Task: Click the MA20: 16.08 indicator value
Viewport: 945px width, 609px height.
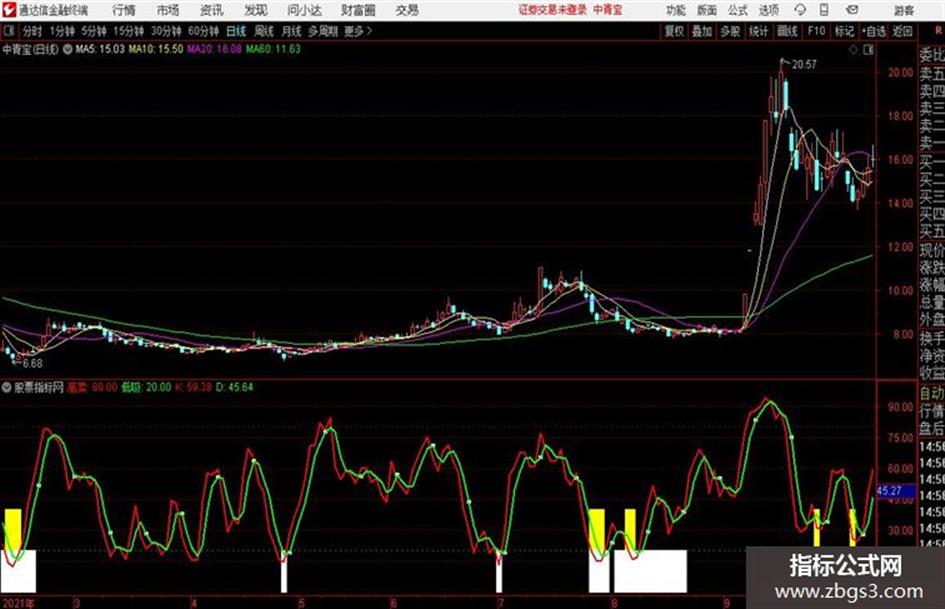Action: (x=214, y=49)
